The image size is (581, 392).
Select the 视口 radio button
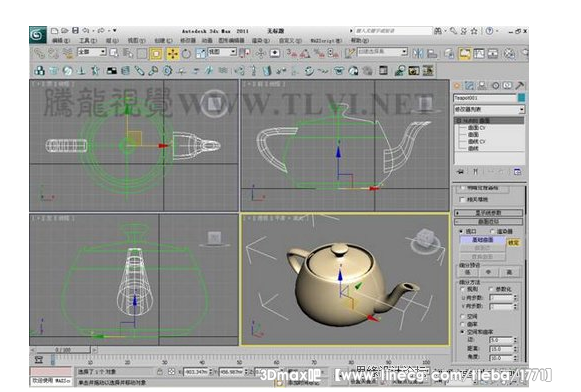(x=461, y=231)
